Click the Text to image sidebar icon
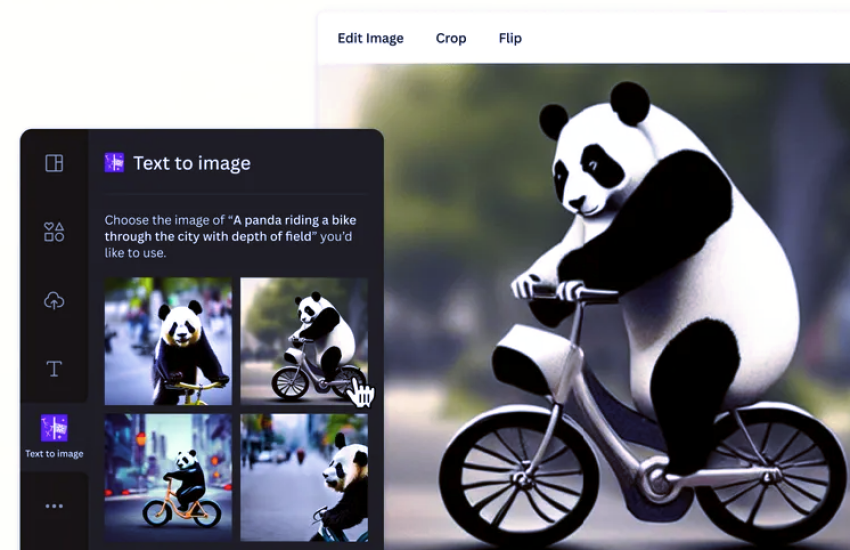Screen dimensions: 850x550 pos(54,428)
